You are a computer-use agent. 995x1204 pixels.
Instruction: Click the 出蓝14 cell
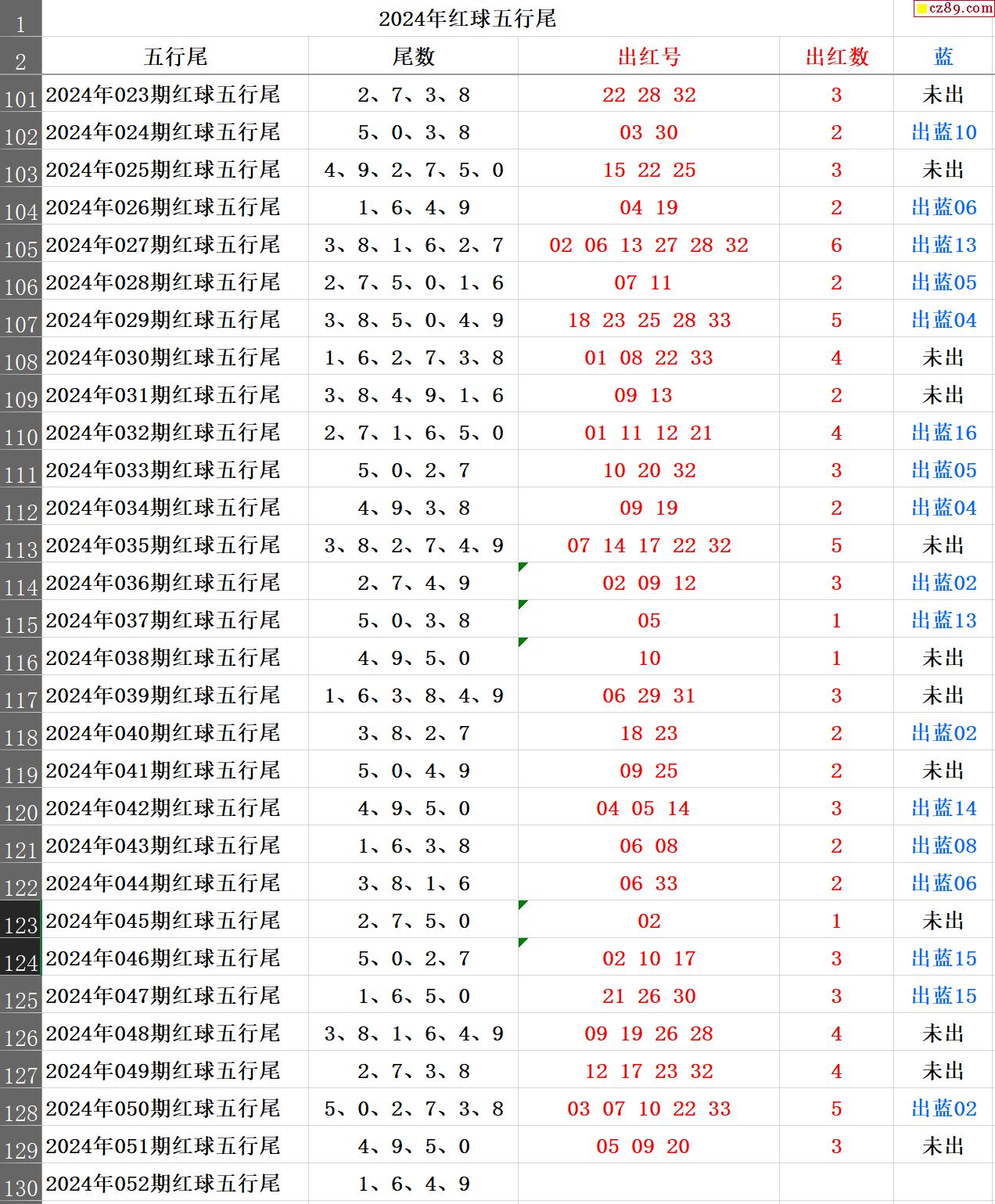944,808
